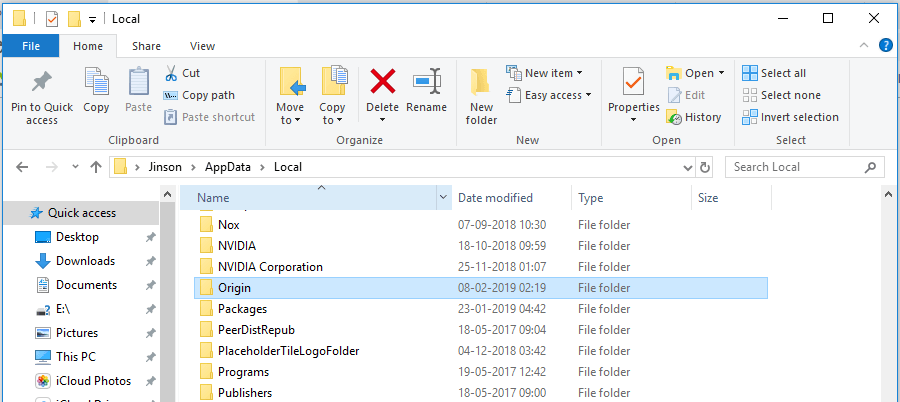This screenshot has width=900, height=402.
Task: Open the File menu tab
Action: click(x=31, y=46)
